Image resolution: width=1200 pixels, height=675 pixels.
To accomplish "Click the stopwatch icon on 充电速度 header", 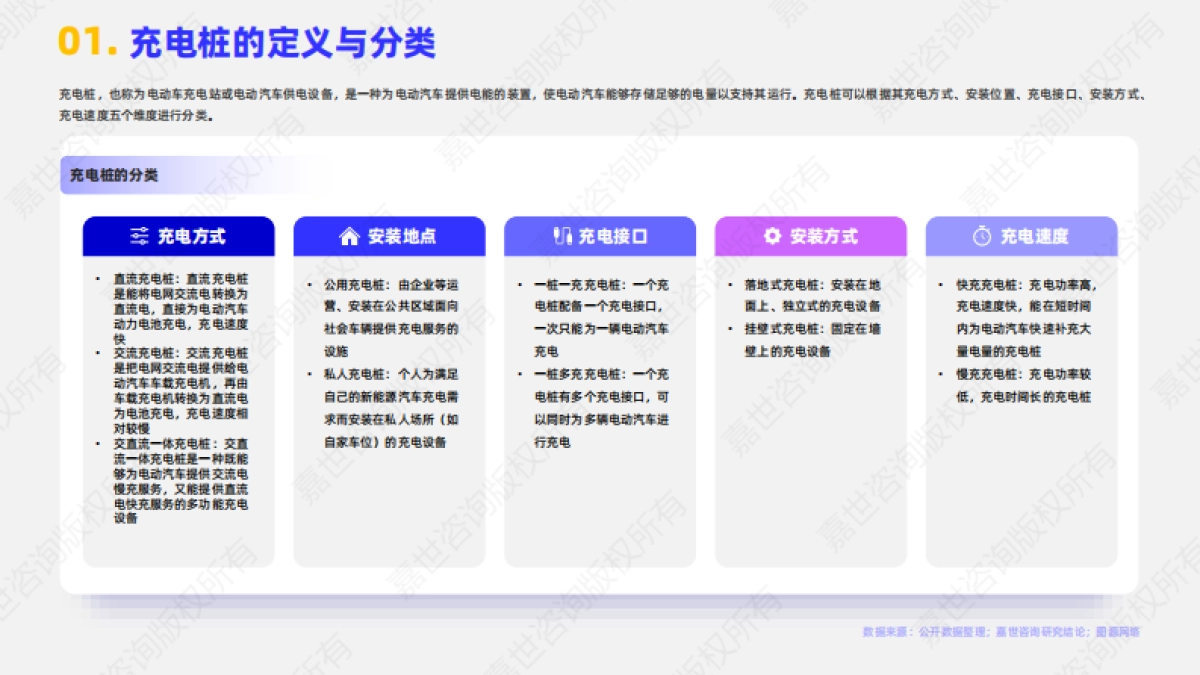I will (981, 237).
